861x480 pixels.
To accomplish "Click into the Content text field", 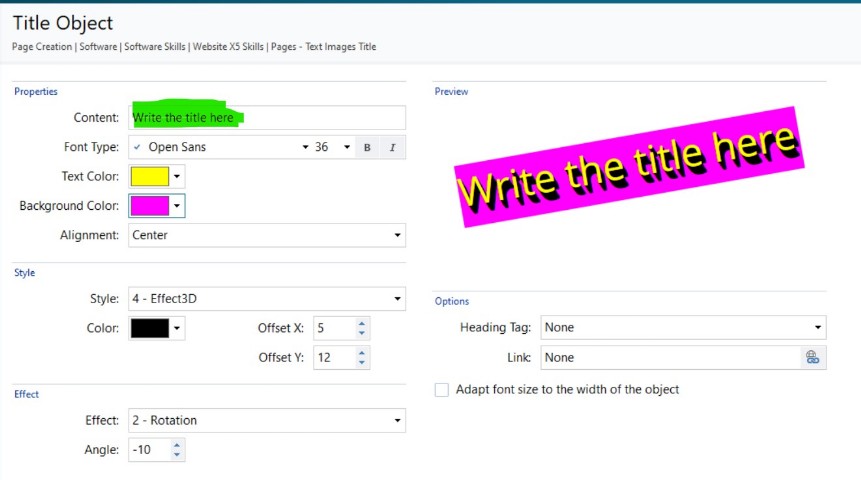I will click(x=267, y=118).
